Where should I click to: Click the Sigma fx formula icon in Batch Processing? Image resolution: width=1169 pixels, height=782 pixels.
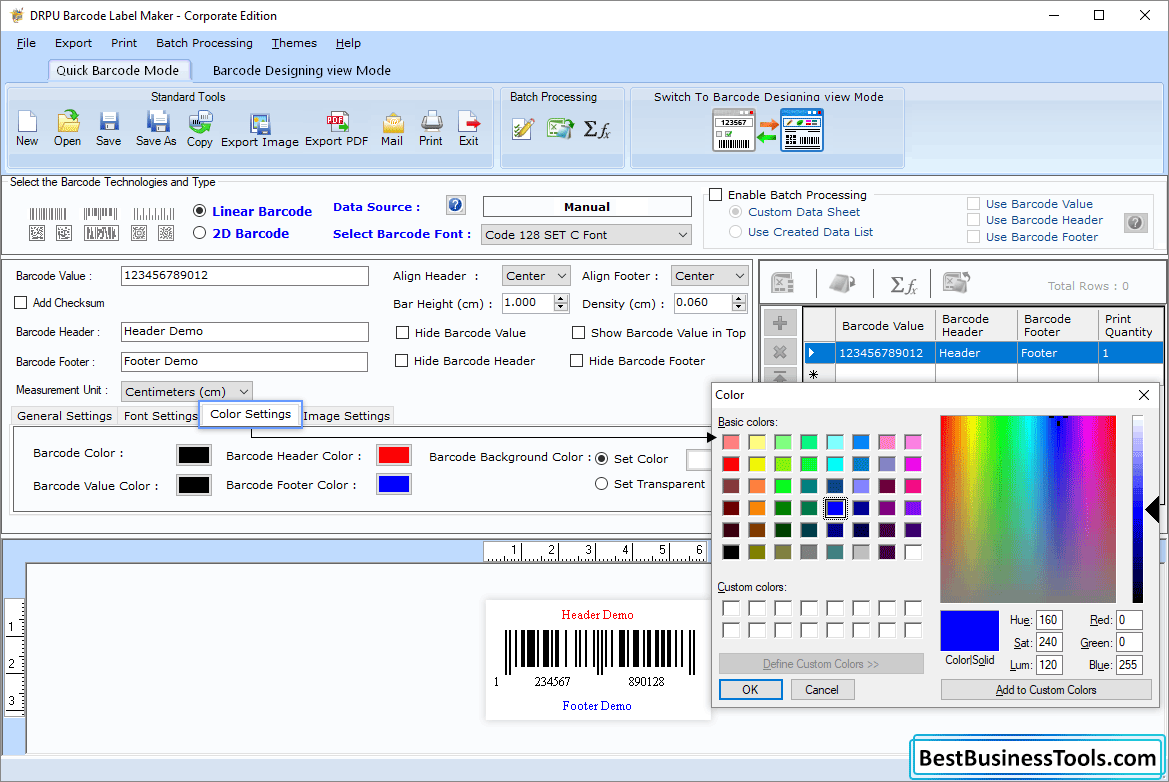(597, 128)
